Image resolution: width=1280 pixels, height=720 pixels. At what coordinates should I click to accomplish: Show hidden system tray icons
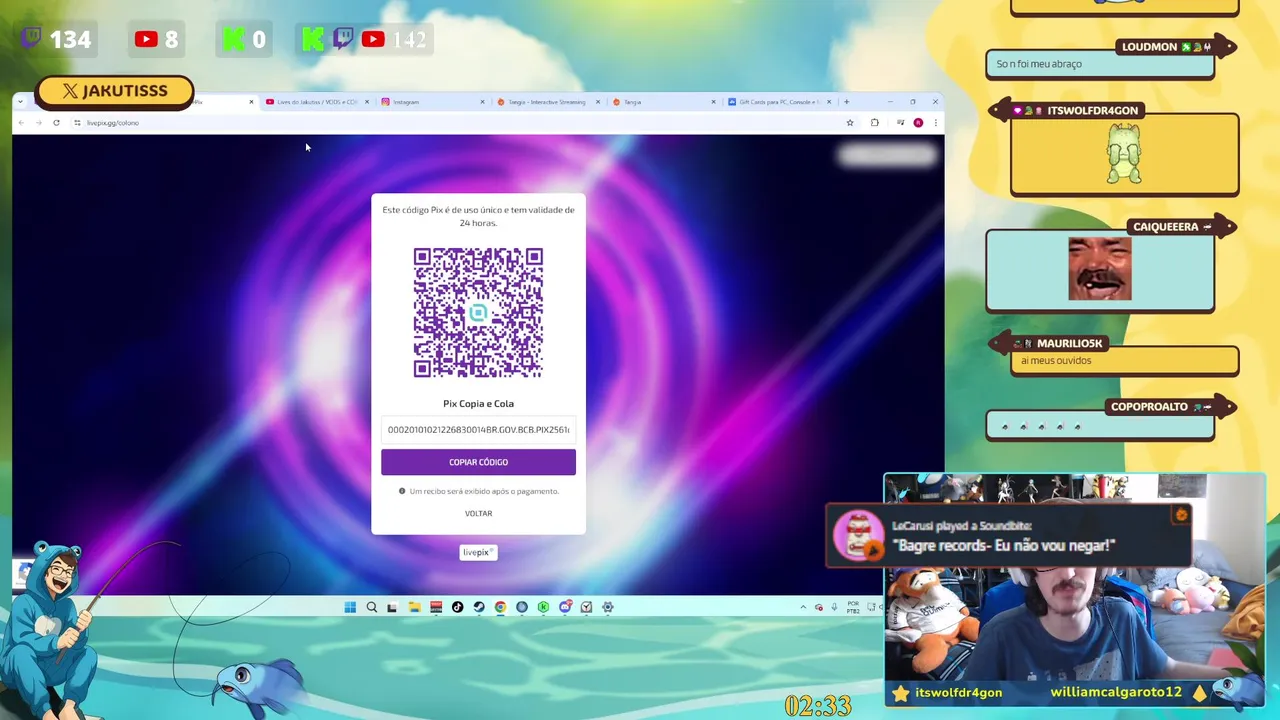click(x=803, y=607)
